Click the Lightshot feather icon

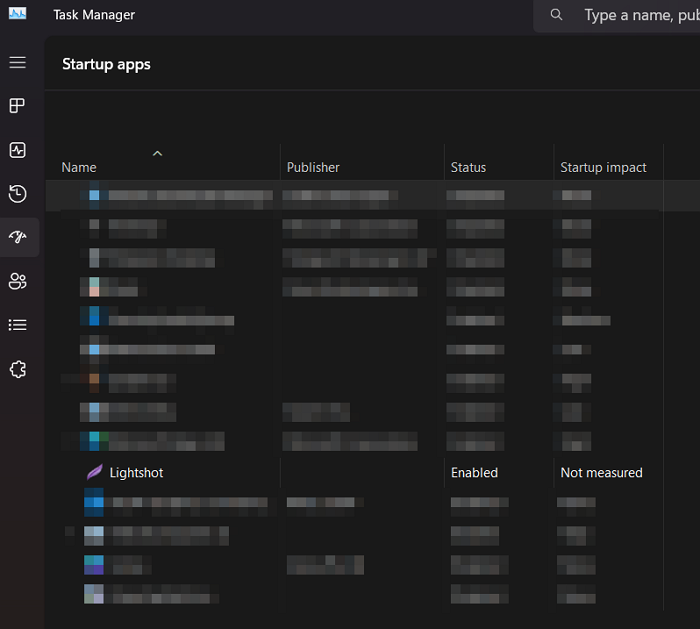click(x=95, y=472)
